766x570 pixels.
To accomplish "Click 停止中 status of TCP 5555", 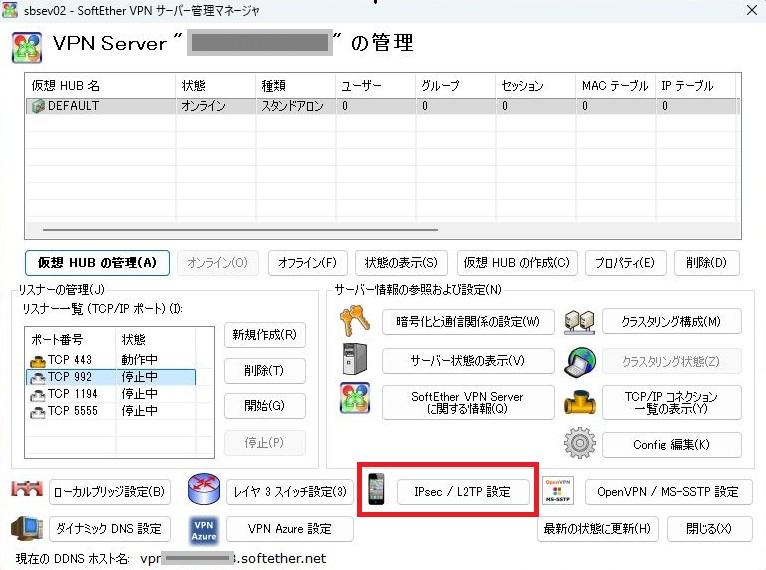I will pos(140,411).
